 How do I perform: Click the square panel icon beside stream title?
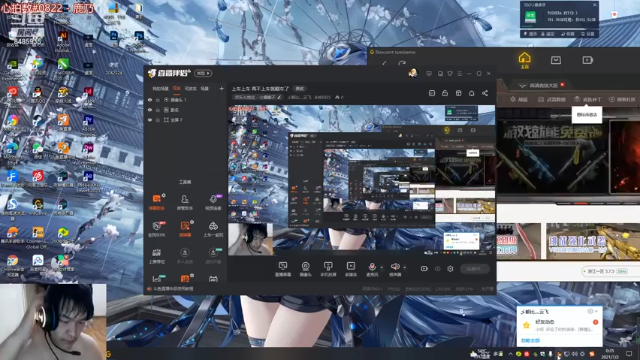point(432,93)
